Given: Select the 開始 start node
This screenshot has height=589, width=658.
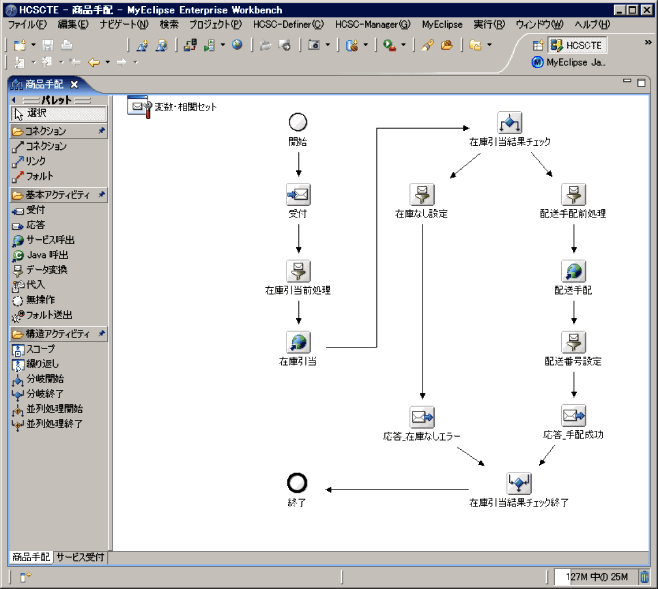Looking at the screenshot, I should [x=298, y=122].
